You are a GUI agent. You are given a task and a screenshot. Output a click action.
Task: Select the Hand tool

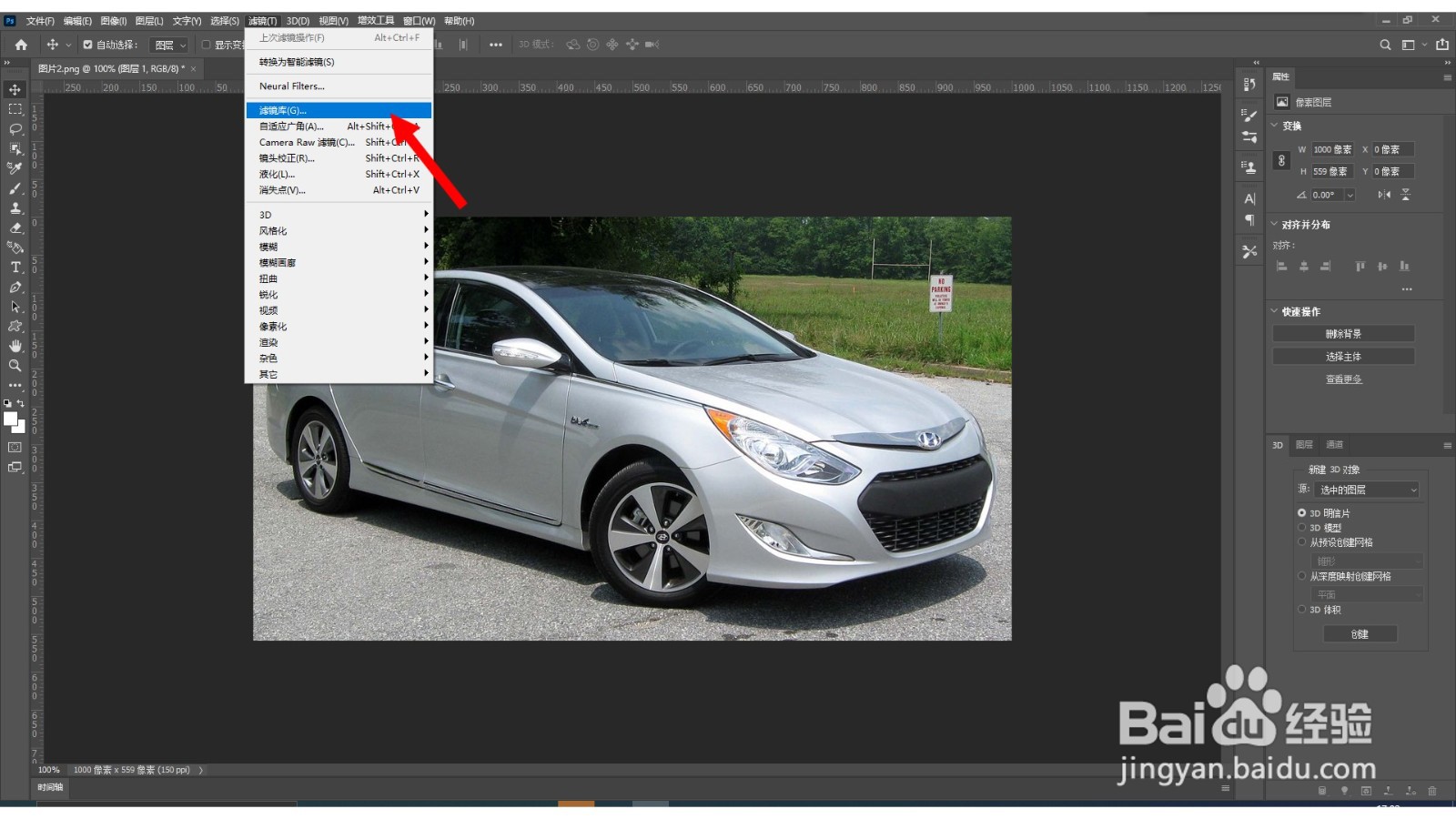pyautogui.click(x=15, y=346)
